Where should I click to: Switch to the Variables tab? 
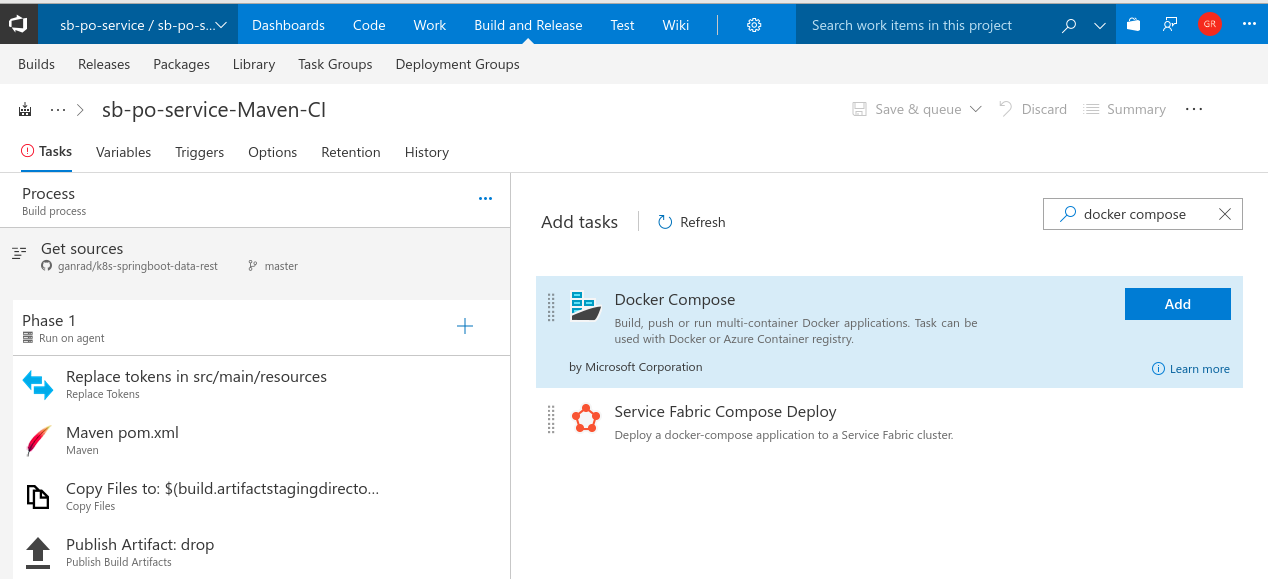123,152
